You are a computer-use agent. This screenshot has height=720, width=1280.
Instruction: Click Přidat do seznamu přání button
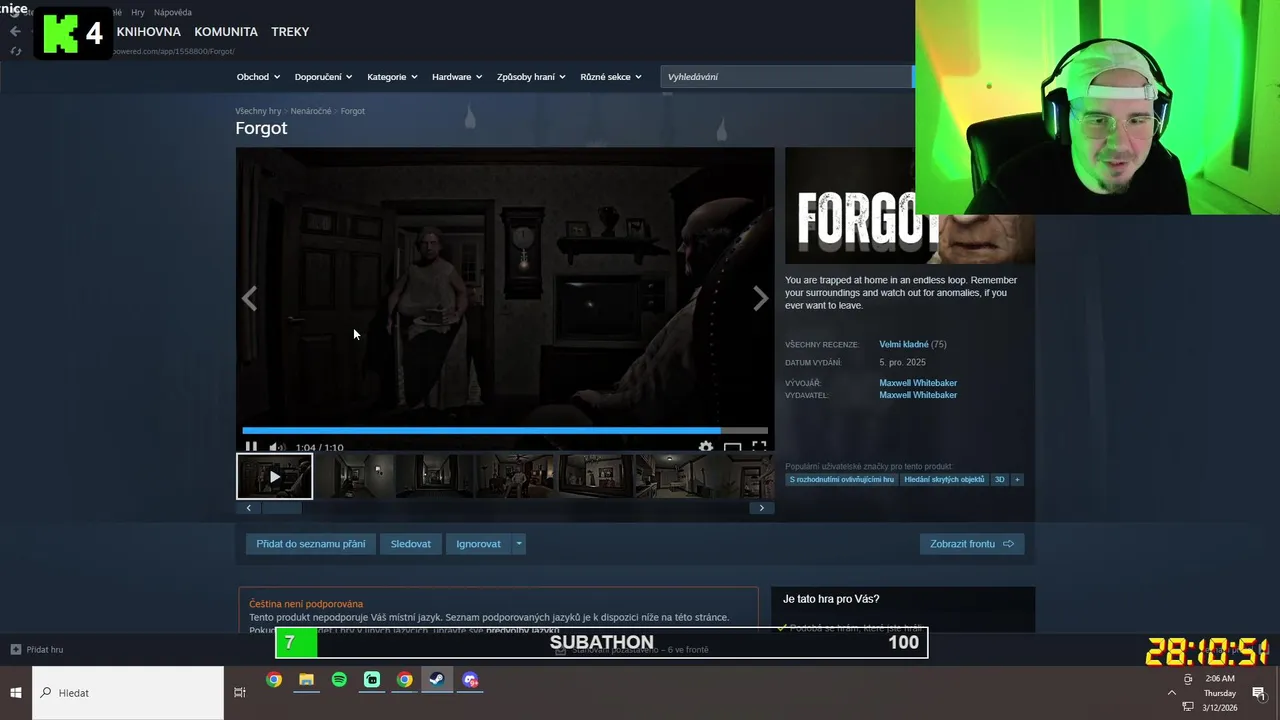click(x=311, y=544)
